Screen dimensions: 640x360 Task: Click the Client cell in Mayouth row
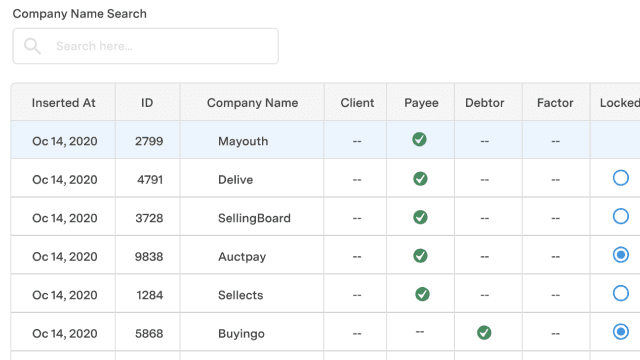[357, 141]
